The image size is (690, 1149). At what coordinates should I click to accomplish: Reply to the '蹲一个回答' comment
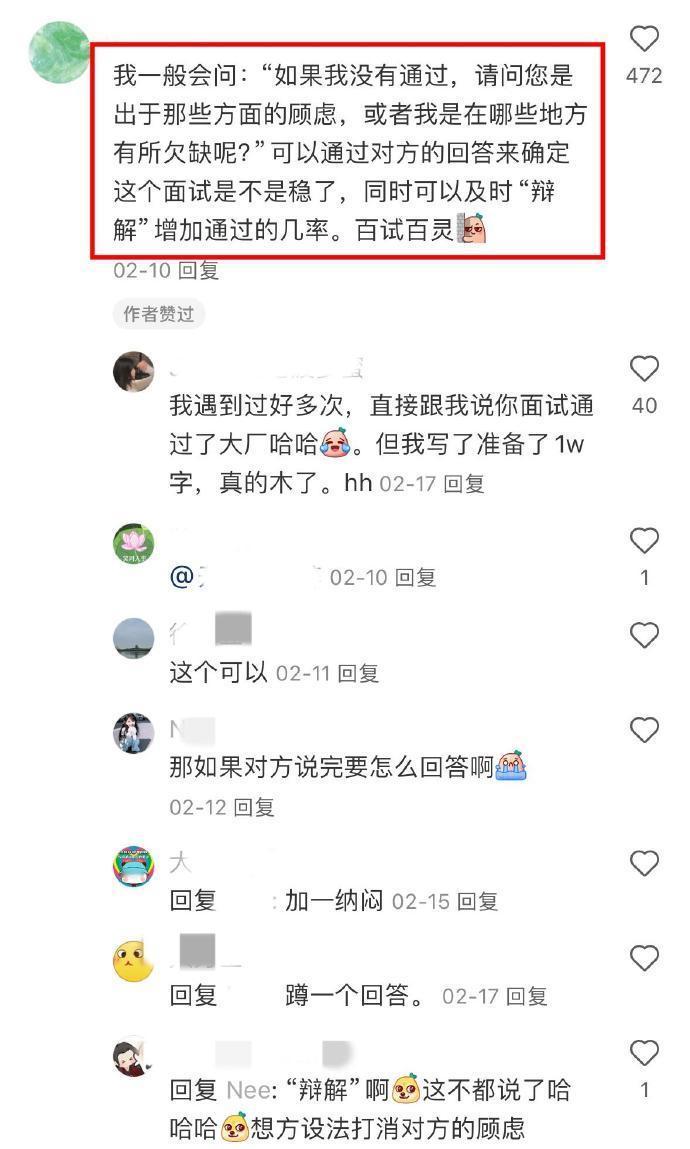527,996
